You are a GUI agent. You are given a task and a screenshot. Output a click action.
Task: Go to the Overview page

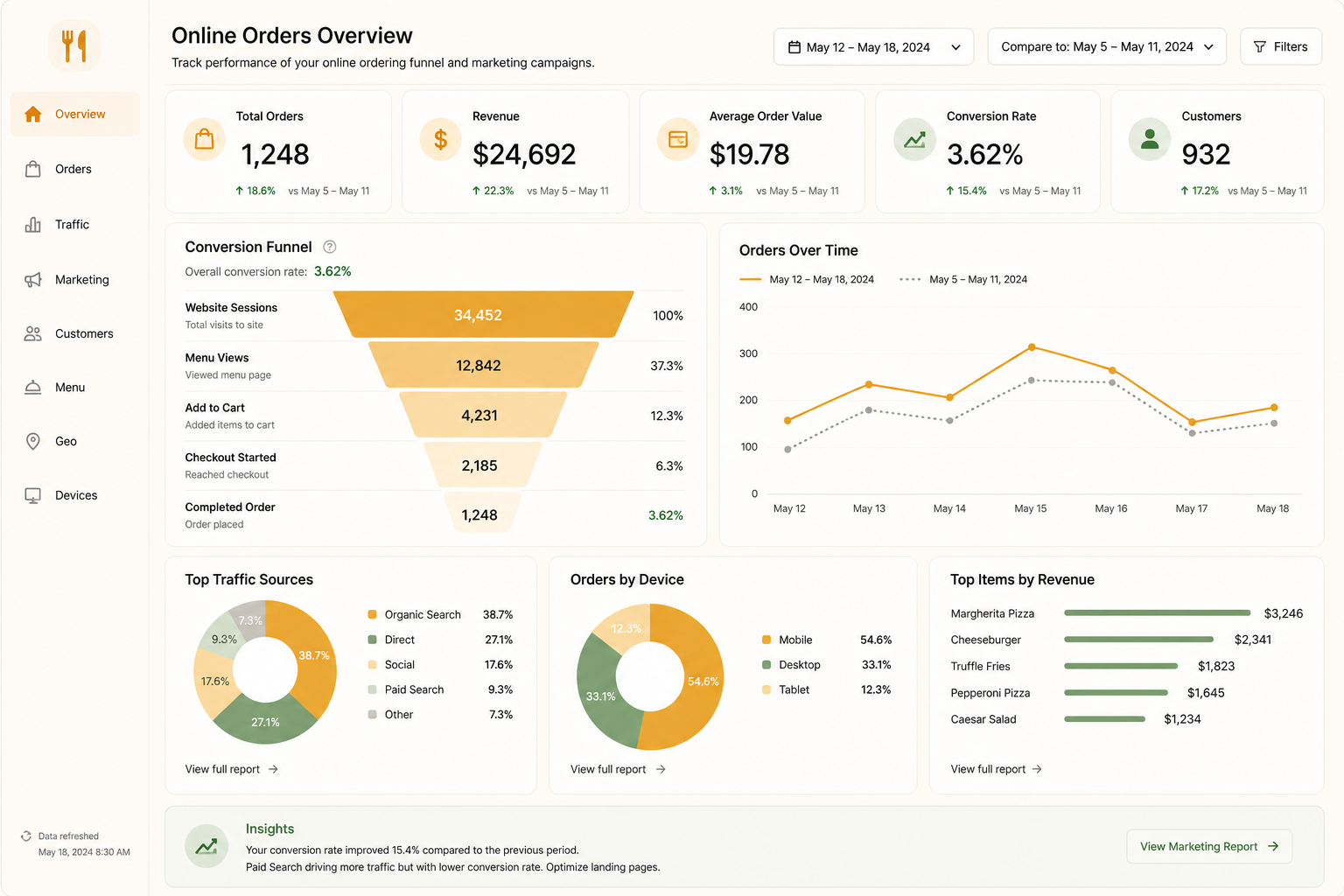[75, 115]
